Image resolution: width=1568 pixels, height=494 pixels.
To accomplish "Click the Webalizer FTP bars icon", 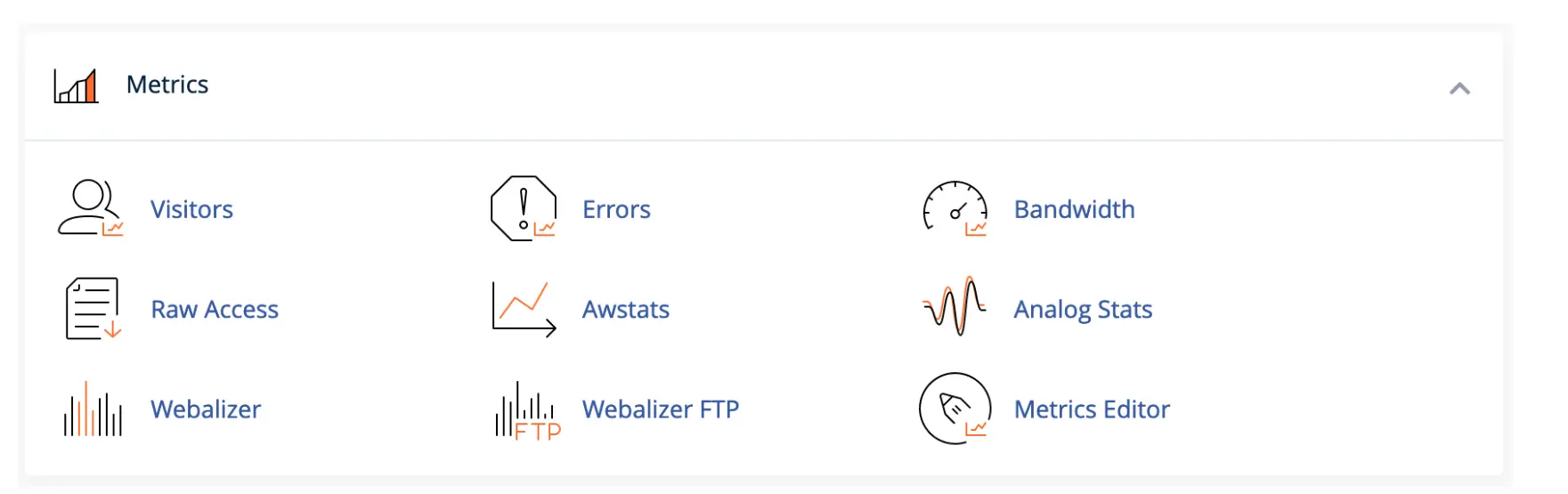I will [x=528, y=410].
